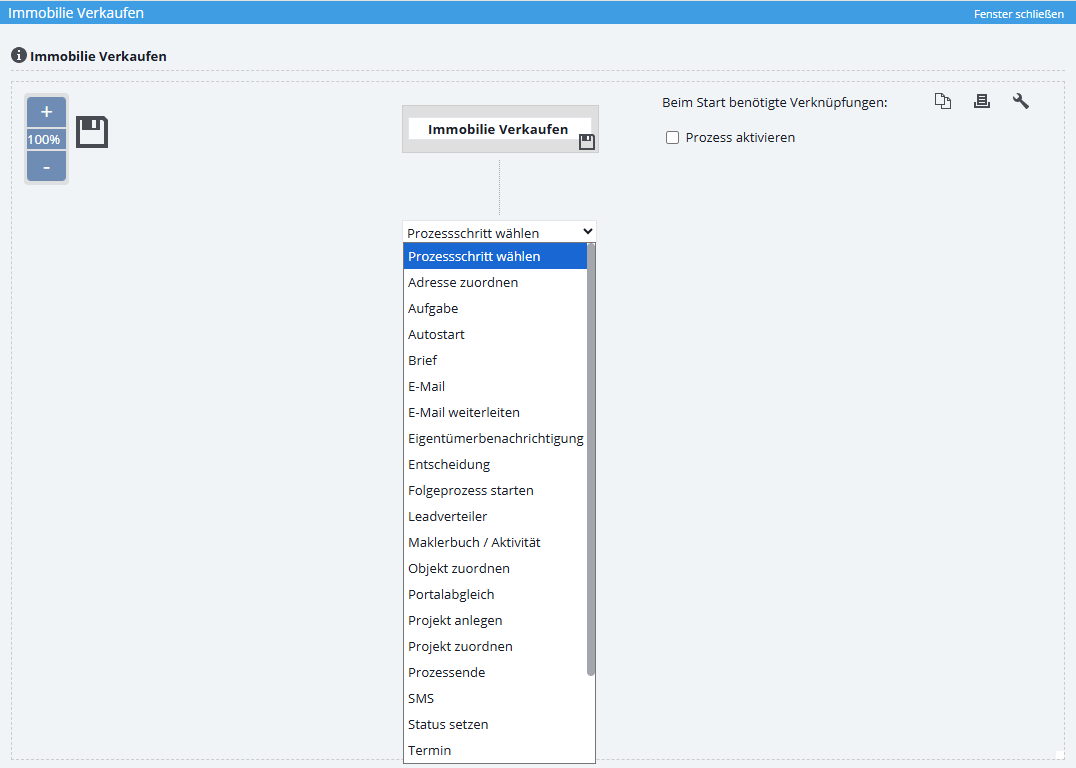Click the dropdown list scrollbar
This screenshot has width=1076, height=768.
[x=591, y=460]
